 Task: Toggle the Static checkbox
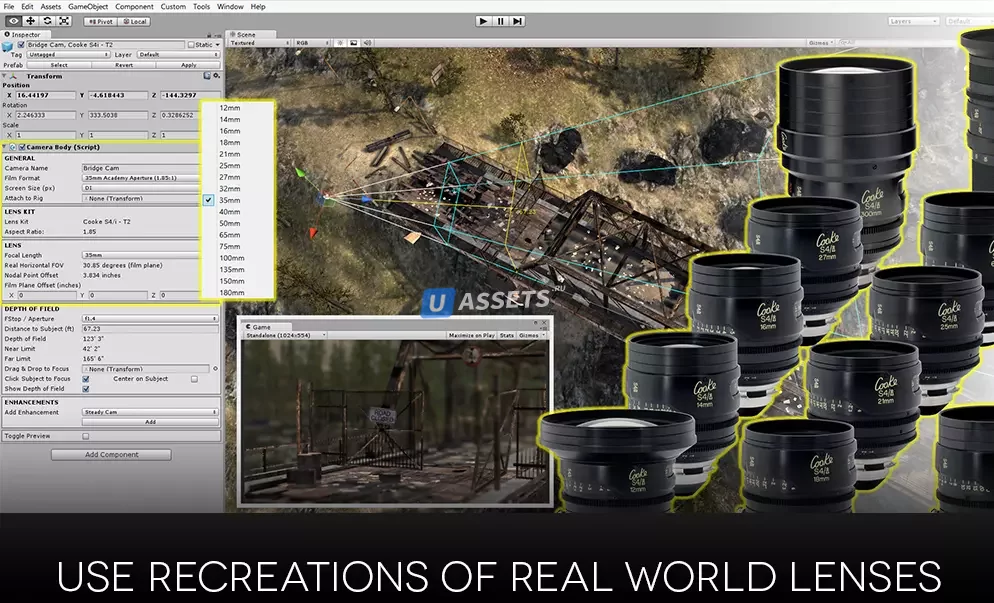(191, 44)
